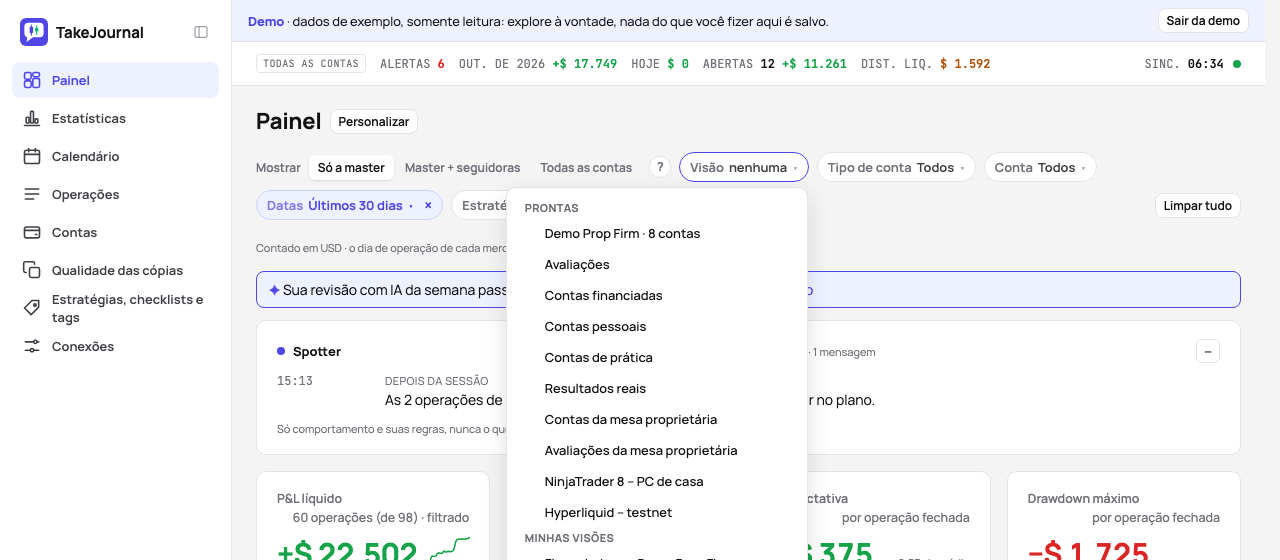Screen dimensions: 1280x560
Task: Click the Painel grid icon in the sidebar
Action: (32, 80)
